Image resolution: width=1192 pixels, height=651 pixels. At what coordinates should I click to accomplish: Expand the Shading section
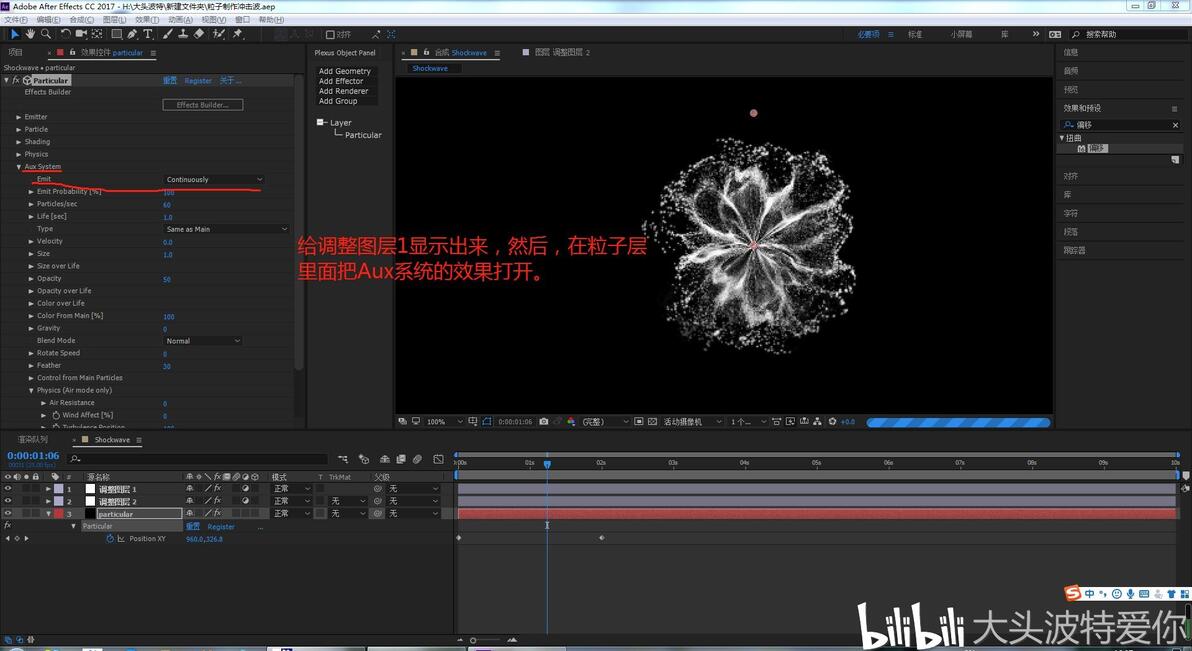click(19, 141)
